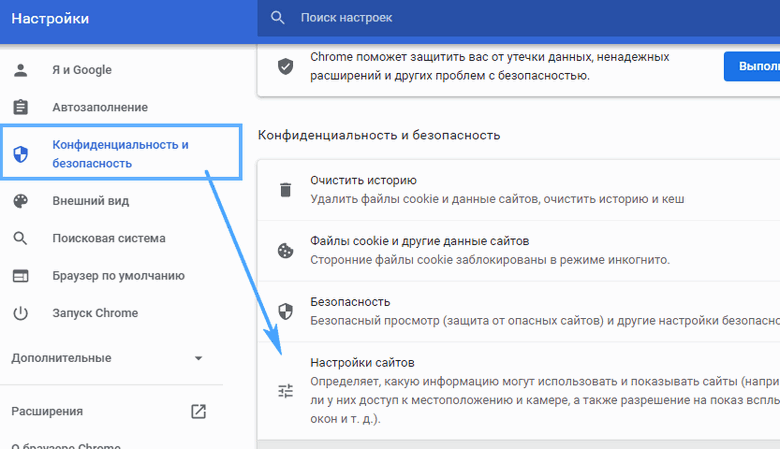Click the browser window icon for Браузер по умолчанию
Screen dimensions: 780x449
[20, 275]
